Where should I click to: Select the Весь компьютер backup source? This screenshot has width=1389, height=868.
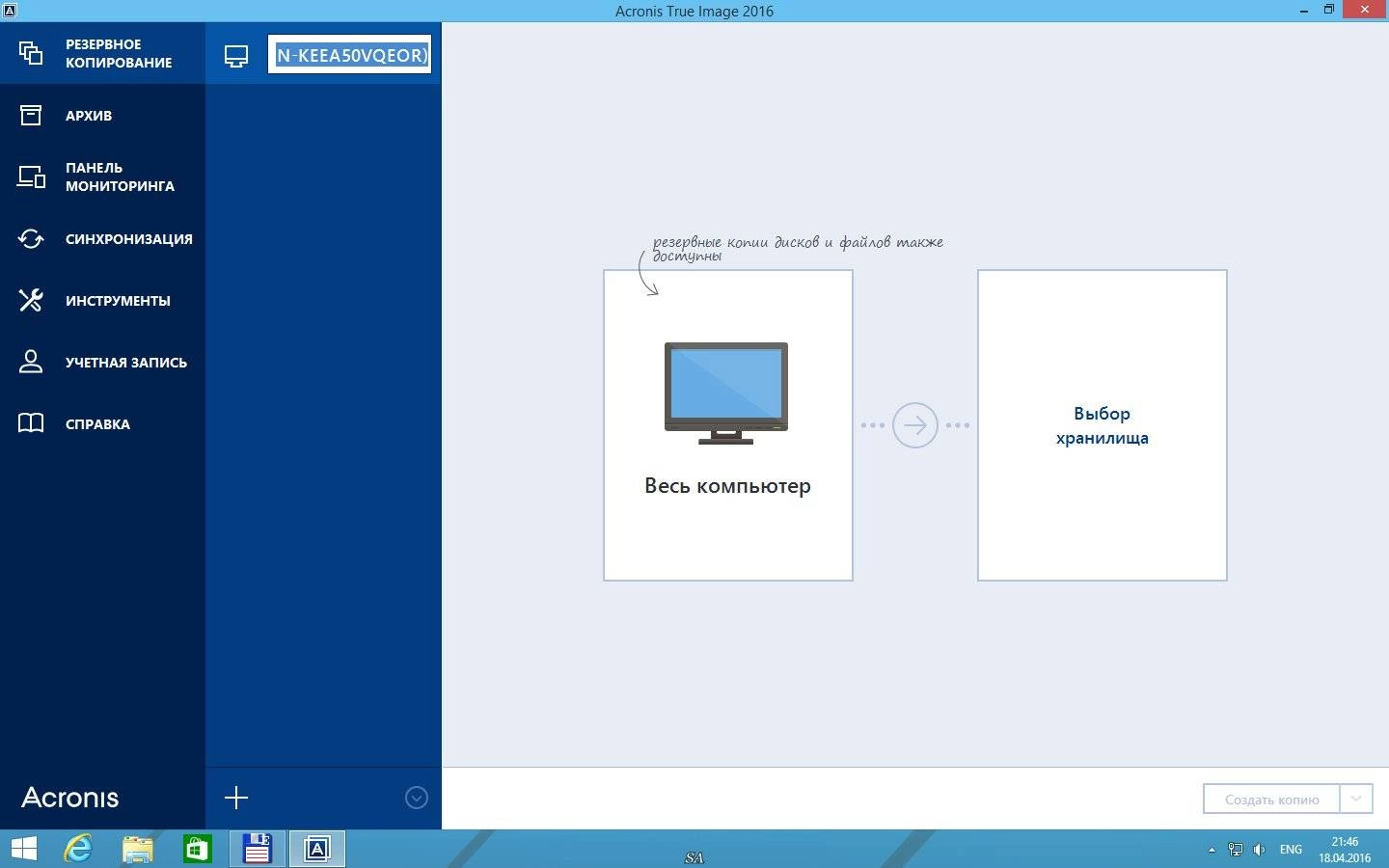pos(728,425)
